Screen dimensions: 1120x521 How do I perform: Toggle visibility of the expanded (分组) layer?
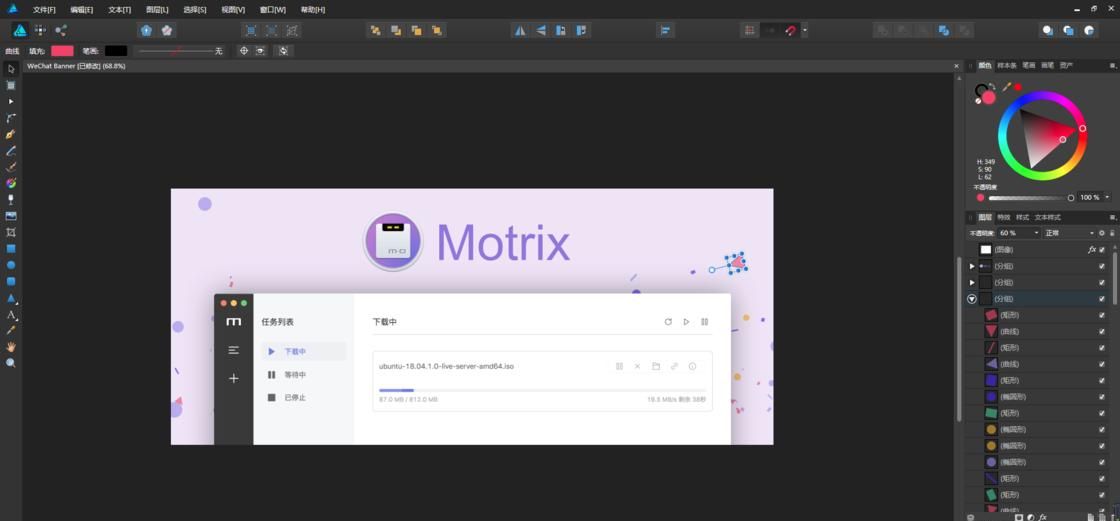click(x=1101, y=299)
